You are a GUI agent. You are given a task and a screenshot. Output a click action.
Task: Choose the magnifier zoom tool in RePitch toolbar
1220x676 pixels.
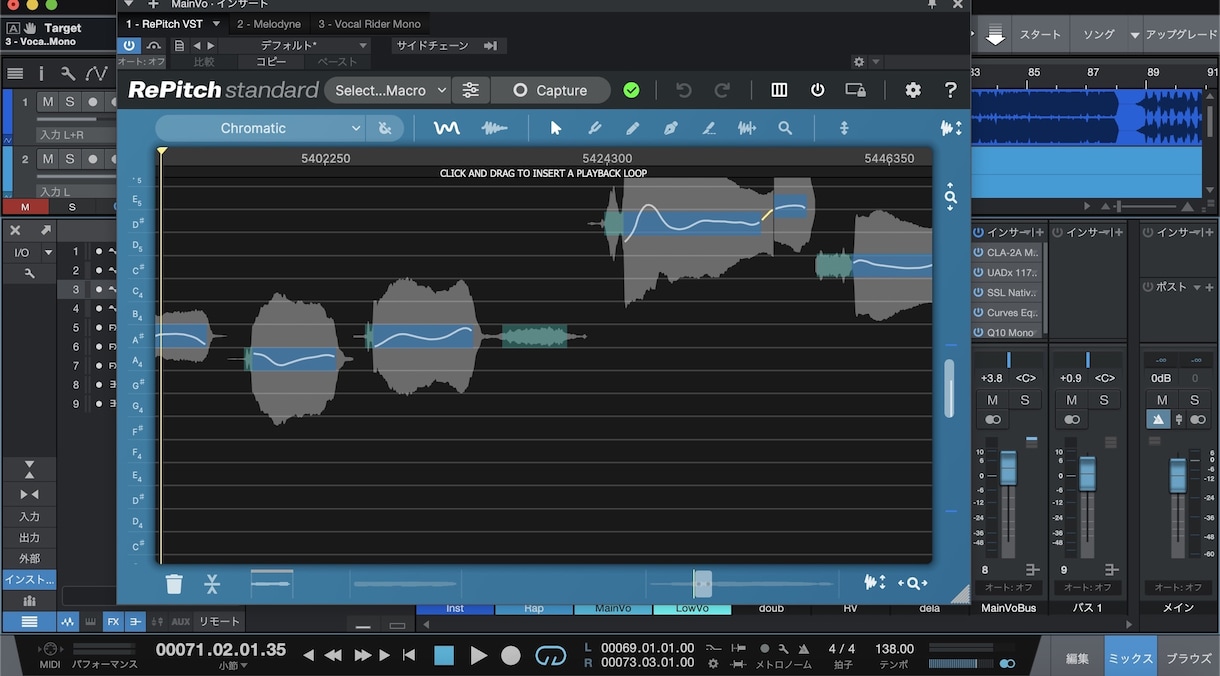[785, 128]
